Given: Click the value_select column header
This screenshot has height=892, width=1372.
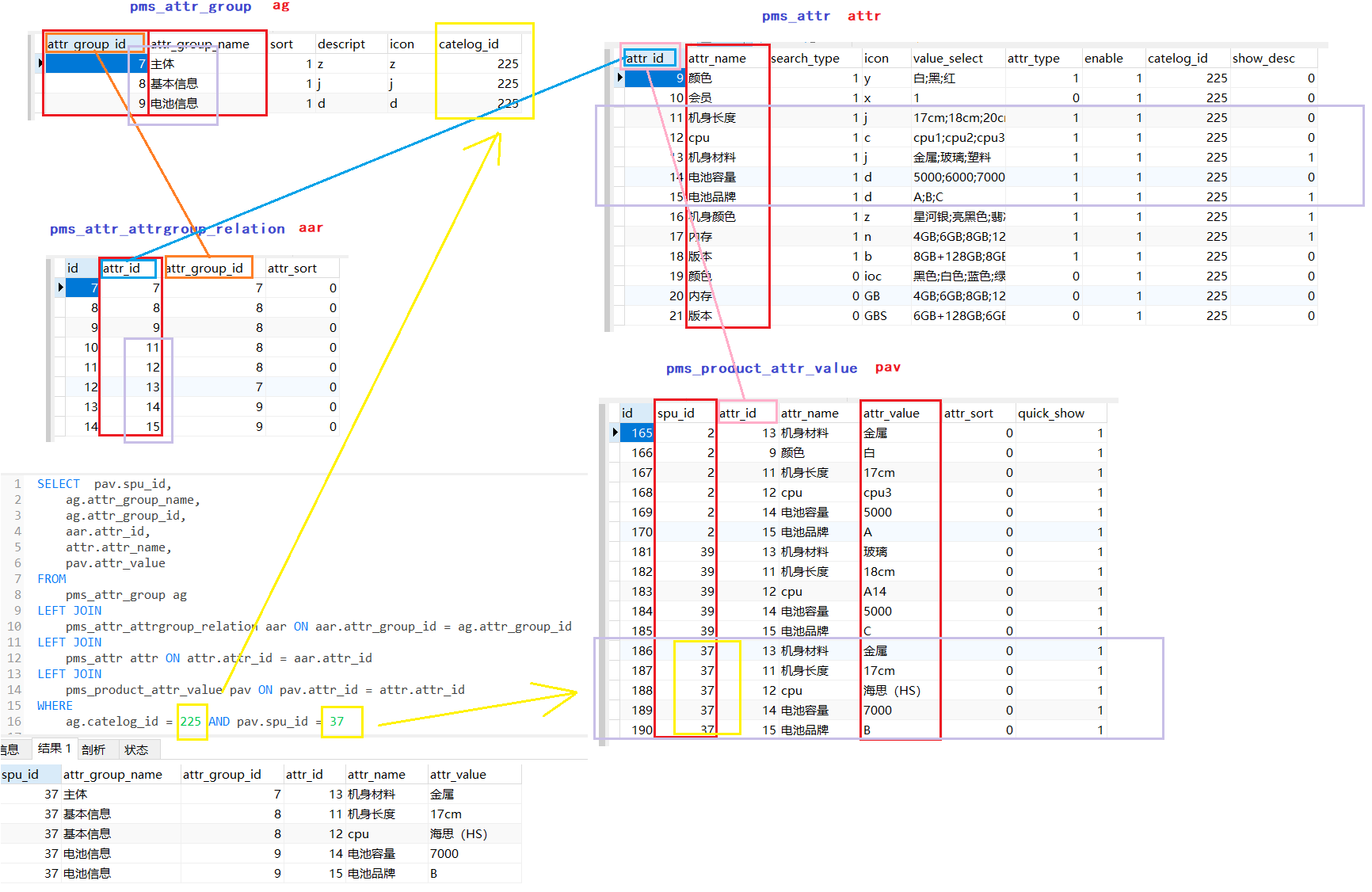Looking at the screenshot, I should [x=947, y=58].
